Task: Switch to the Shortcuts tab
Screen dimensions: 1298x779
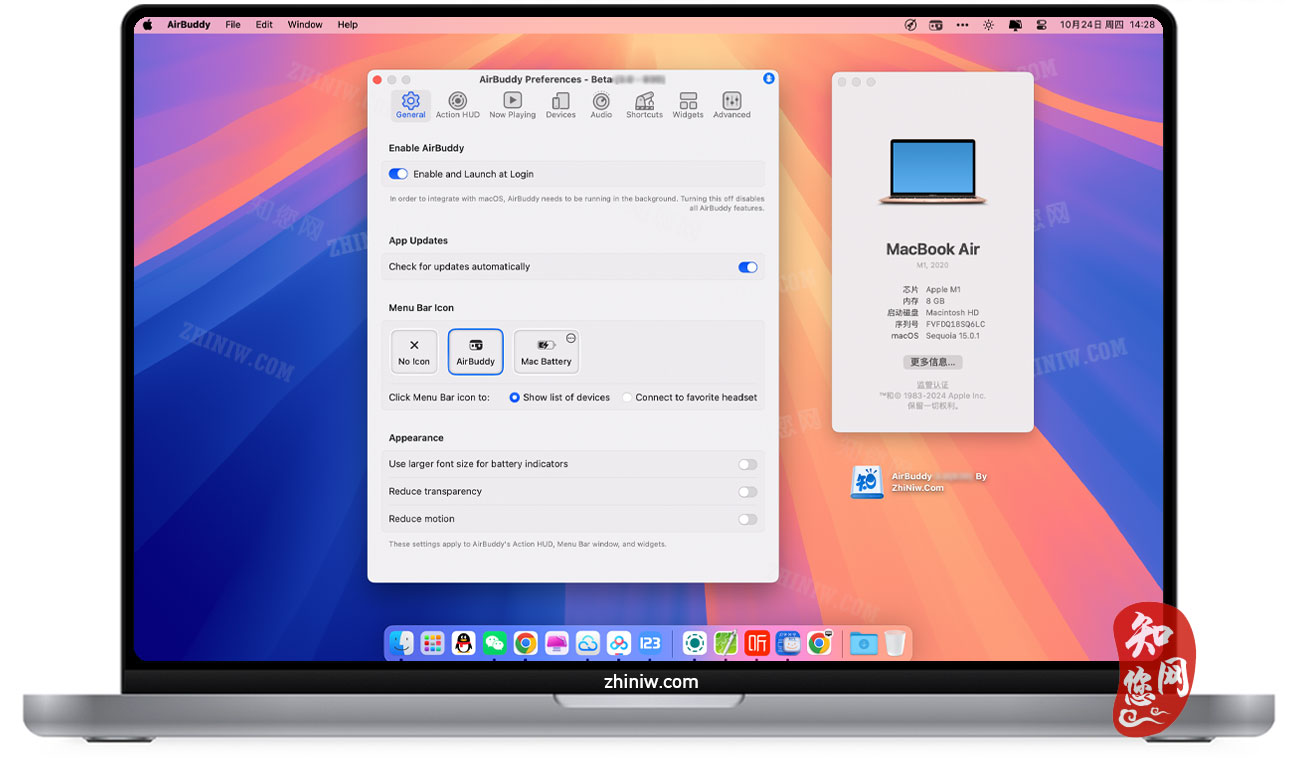Action: click(644, 105)
